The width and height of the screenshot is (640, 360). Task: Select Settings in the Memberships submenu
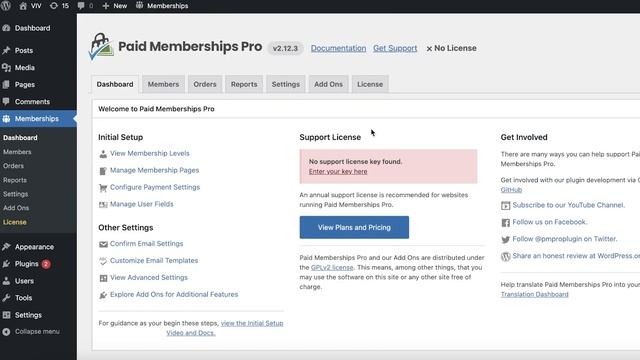(16, 194)
